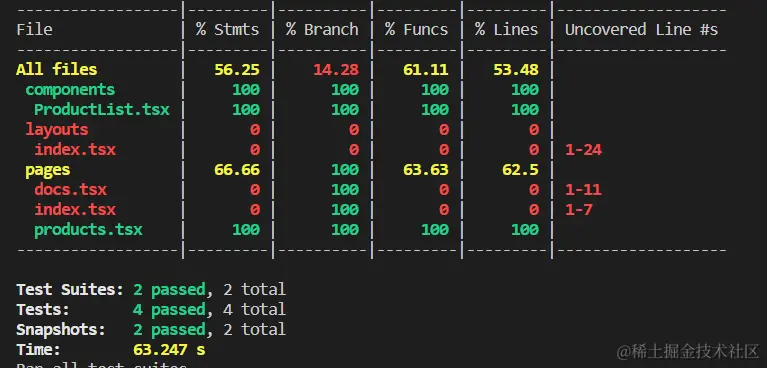Click the "% Lines" column header
This screenshot has width=767, height=368.
(506, 30)
